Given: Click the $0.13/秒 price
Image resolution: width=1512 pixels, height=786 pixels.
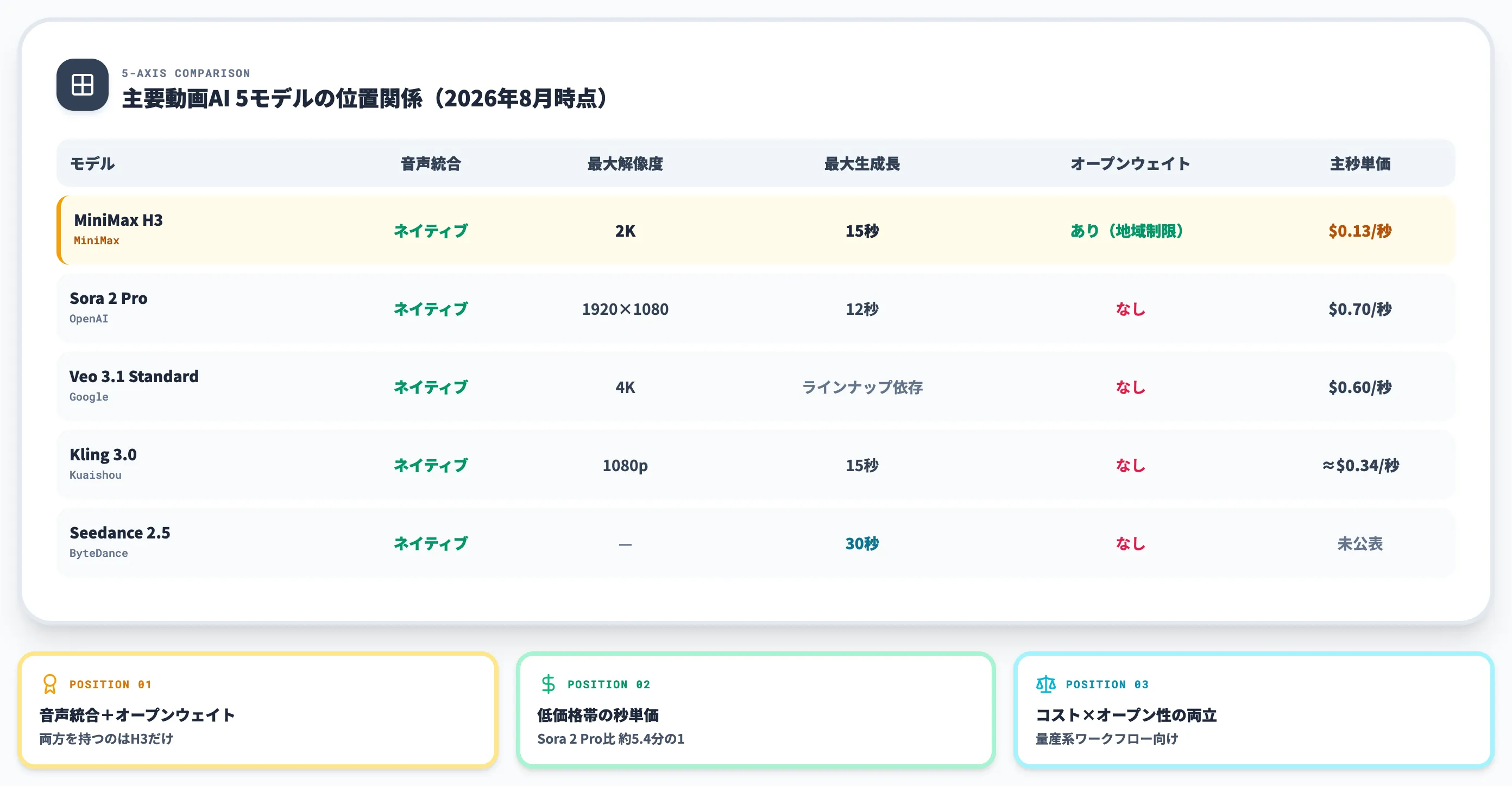Looking at the screenshot, I should click(1360, 231).
